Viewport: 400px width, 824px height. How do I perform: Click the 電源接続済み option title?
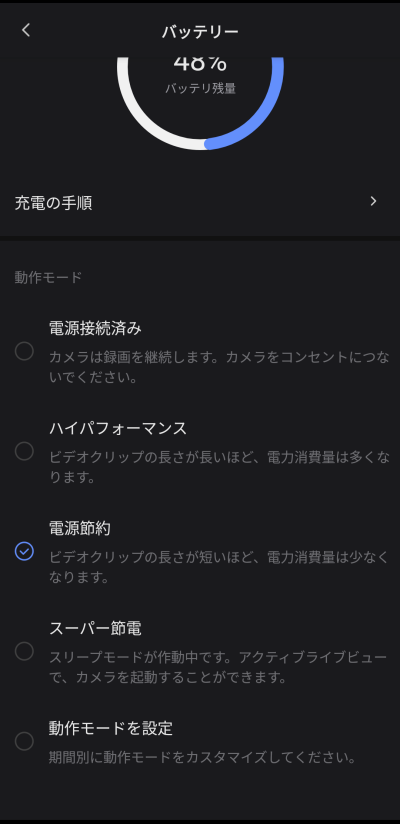coord(95,329)
